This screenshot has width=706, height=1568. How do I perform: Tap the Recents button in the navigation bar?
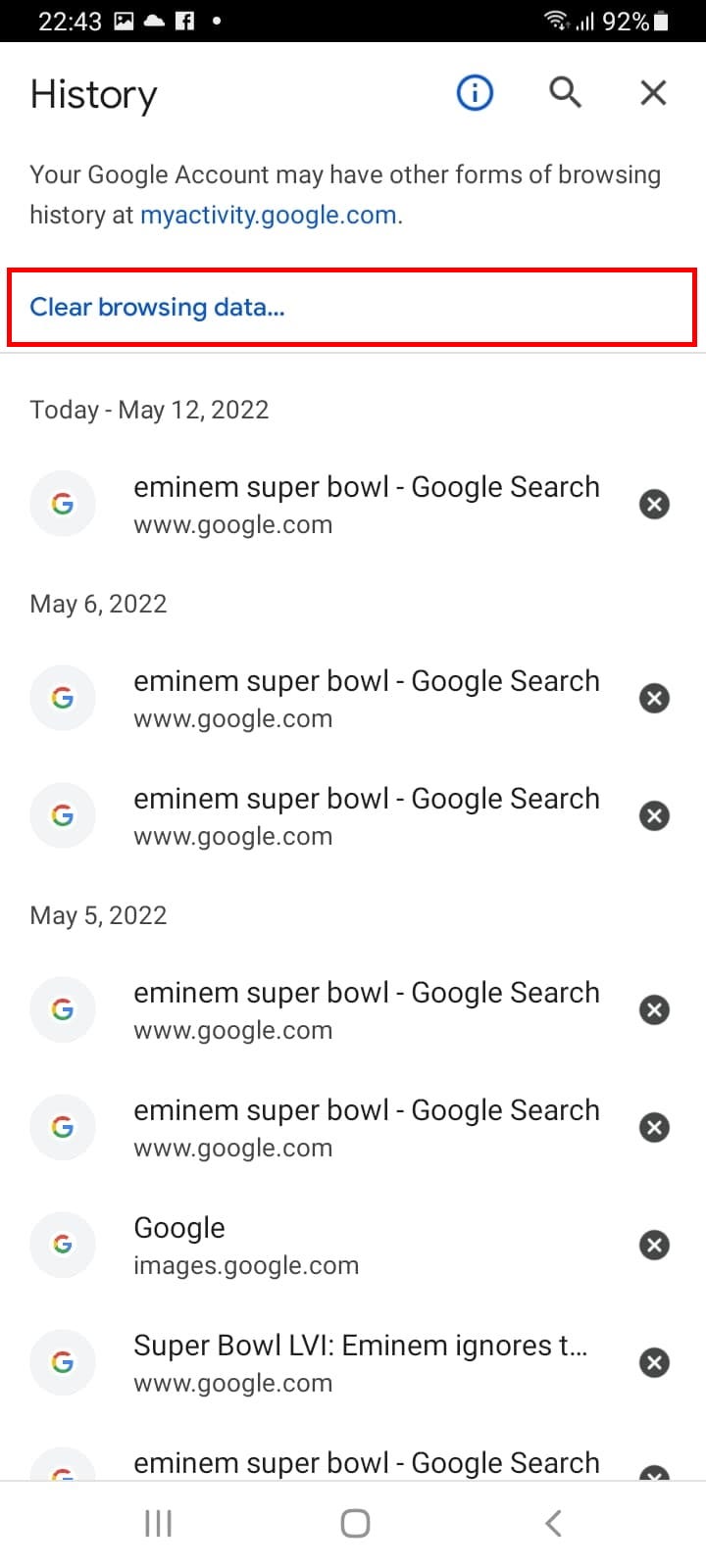[156, 1522]
